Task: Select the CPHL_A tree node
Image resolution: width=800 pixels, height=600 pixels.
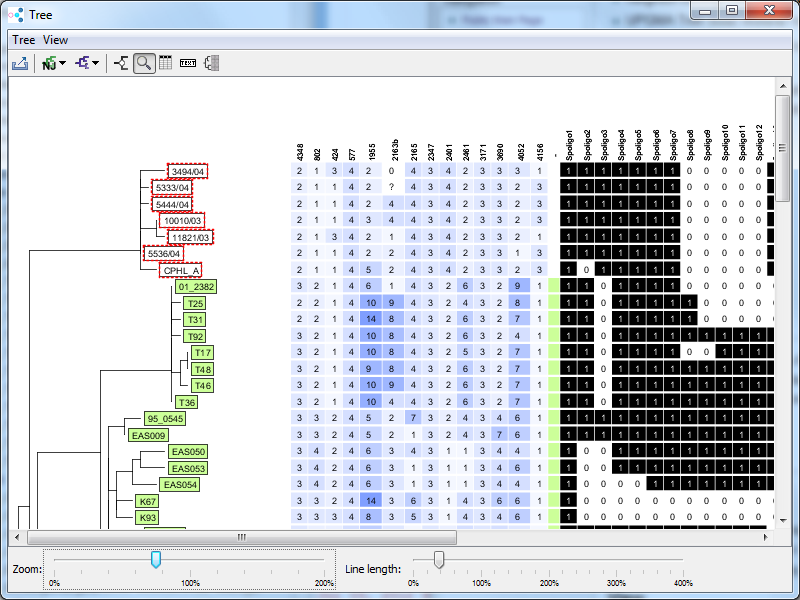Action: coord(181,270)
